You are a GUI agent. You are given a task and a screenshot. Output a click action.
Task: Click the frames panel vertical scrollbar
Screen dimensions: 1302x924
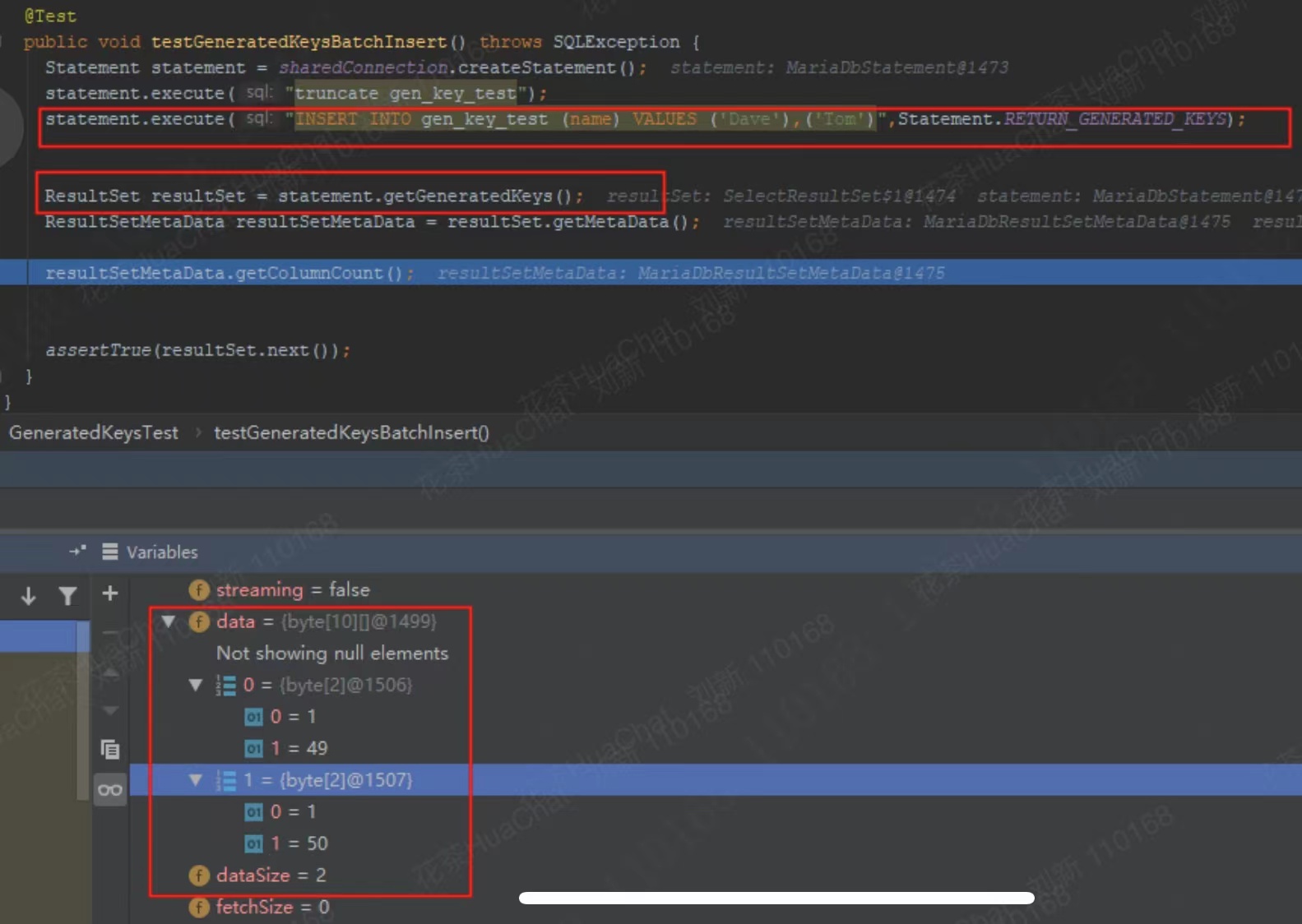pyautogui.click(x=82, y=715)
